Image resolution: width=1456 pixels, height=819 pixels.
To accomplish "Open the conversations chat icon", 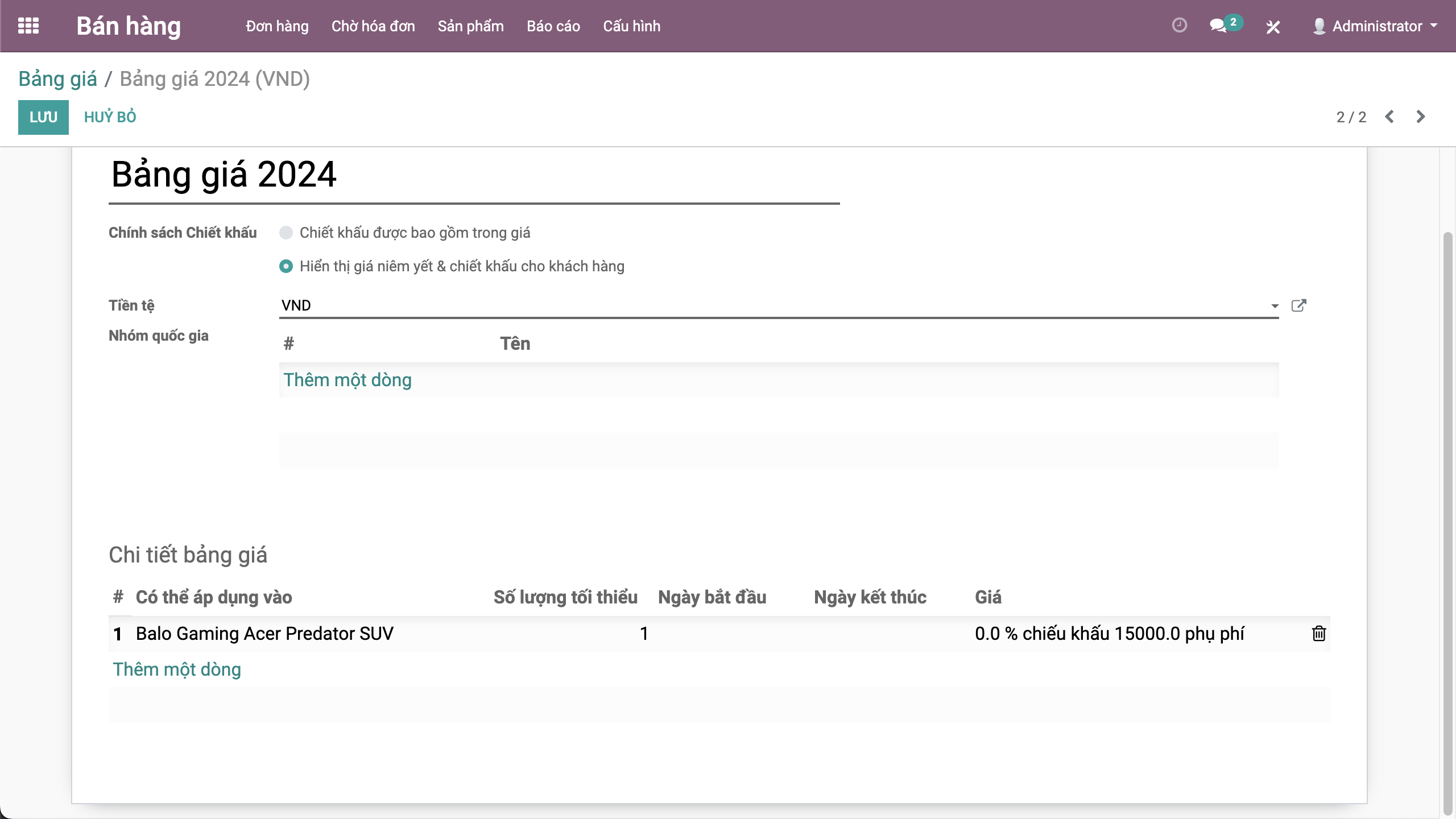I will tap(1218, 26).
